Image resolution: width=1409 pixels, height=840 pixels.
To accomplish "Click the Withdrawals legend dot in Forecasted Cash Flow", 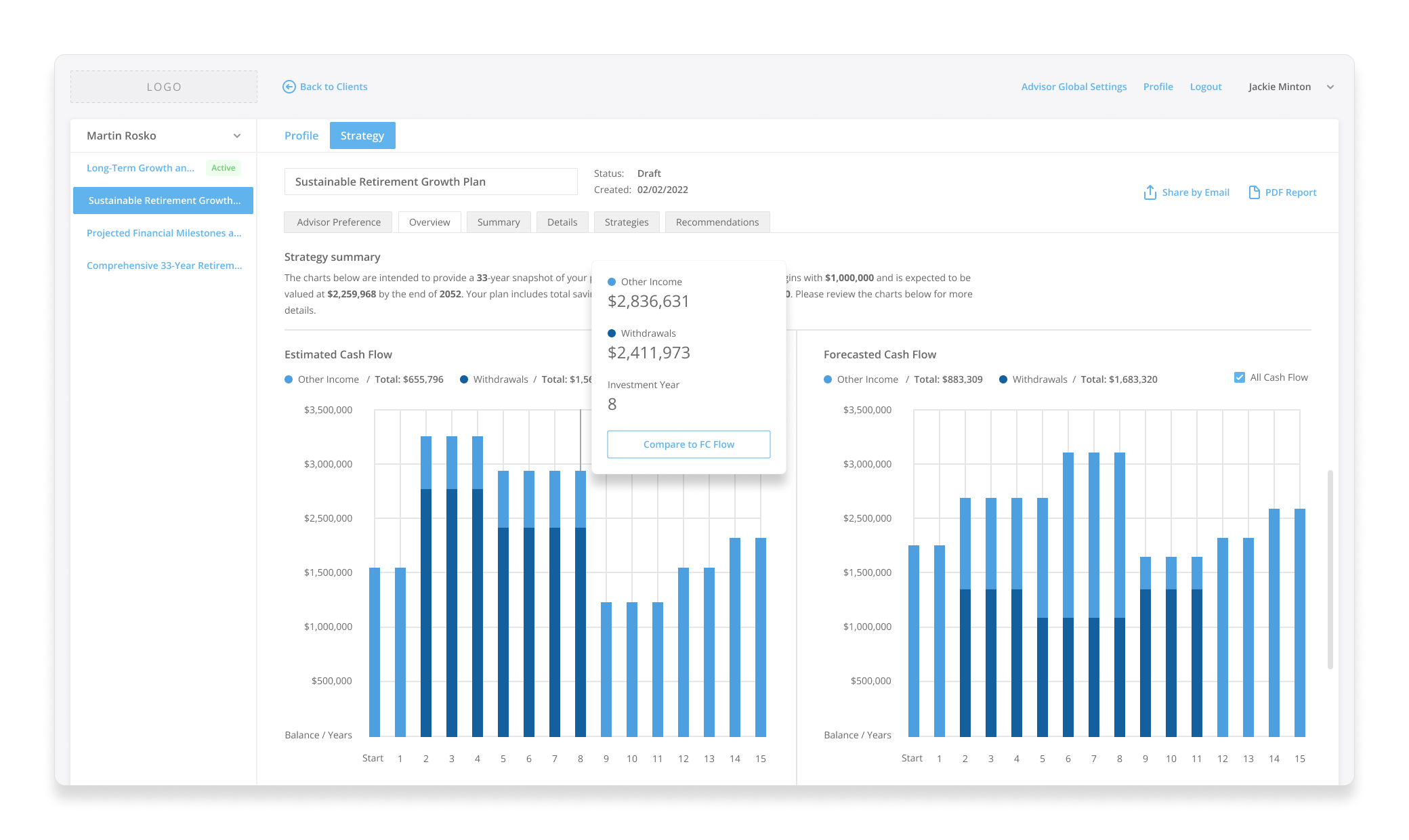I will (x=1003, y=379).
